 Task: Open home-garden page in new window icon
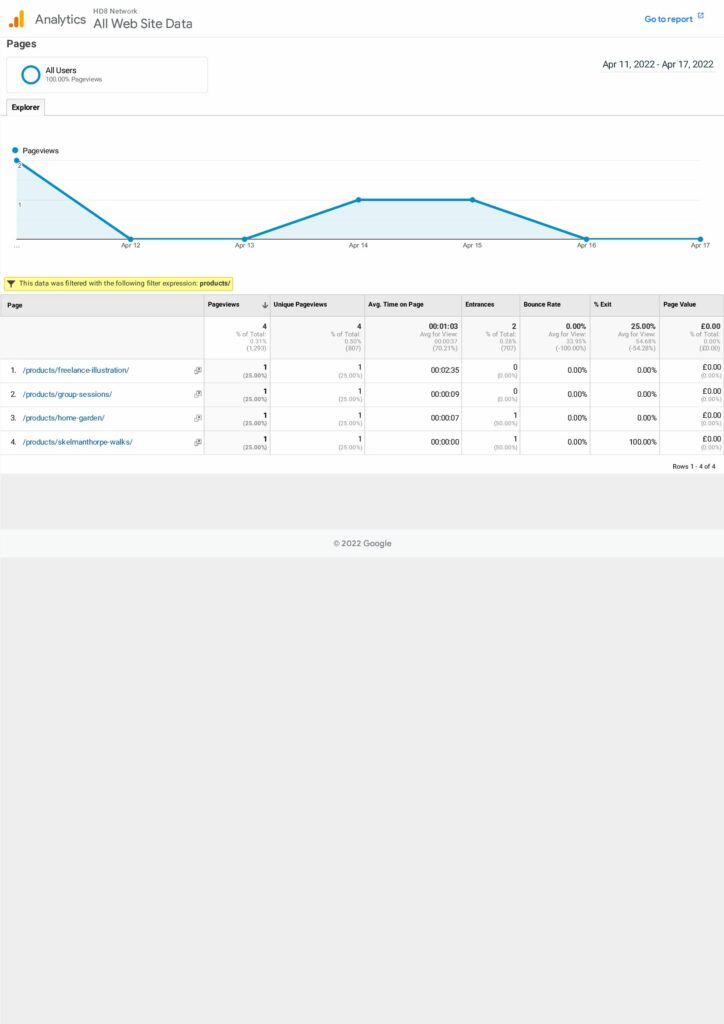point(197,418)
